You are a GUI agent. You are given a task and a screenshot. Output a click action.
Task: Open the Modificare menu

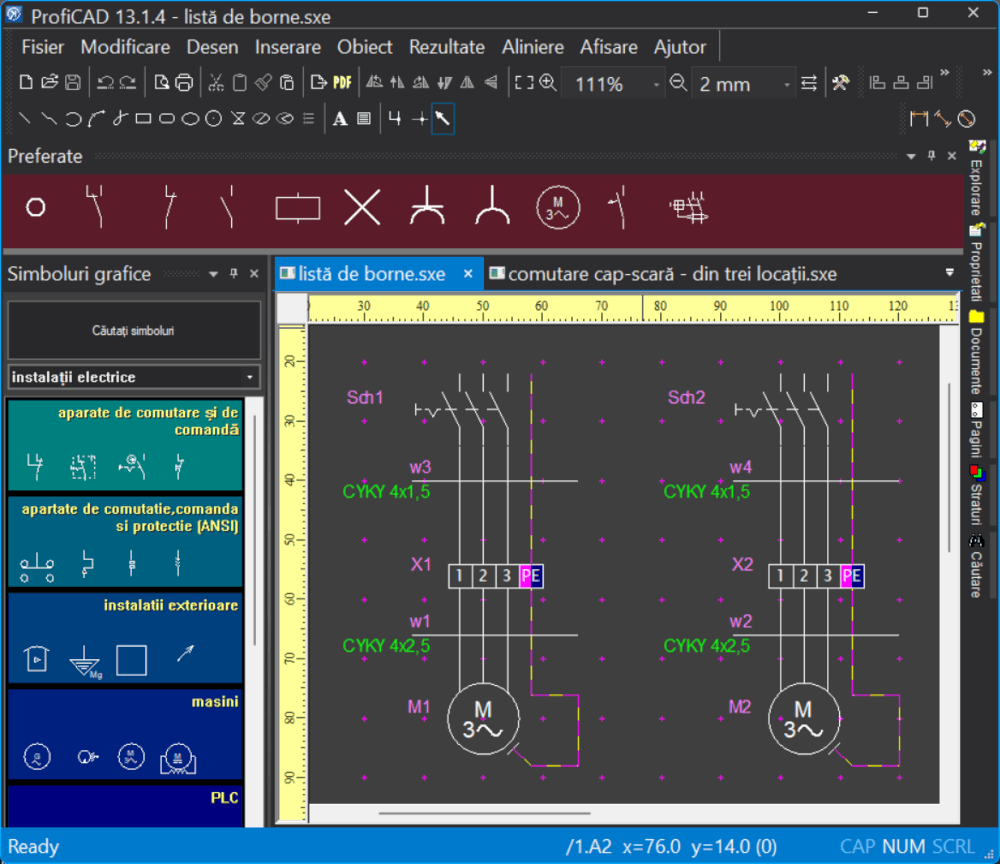tap(125, 47)
